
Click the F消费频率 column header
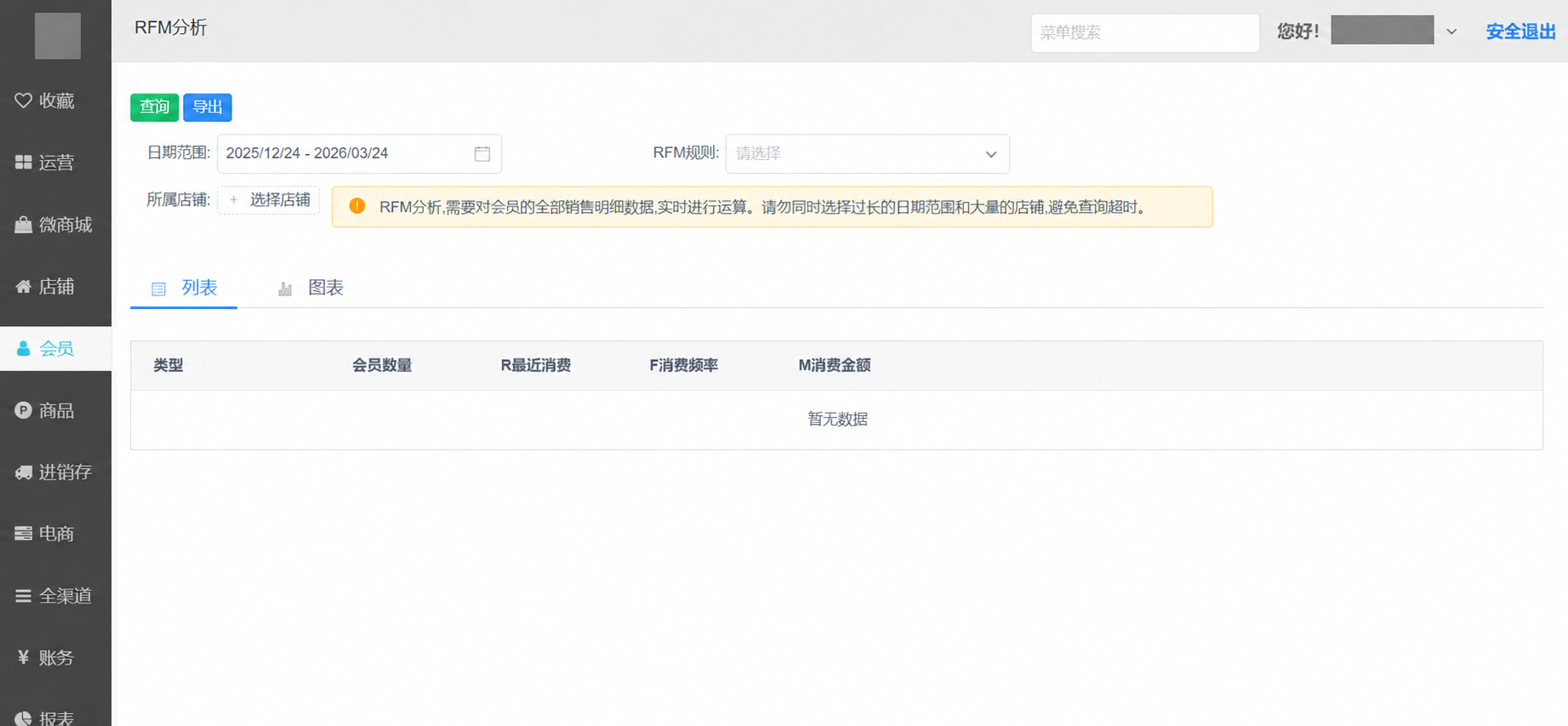(684, 365)
